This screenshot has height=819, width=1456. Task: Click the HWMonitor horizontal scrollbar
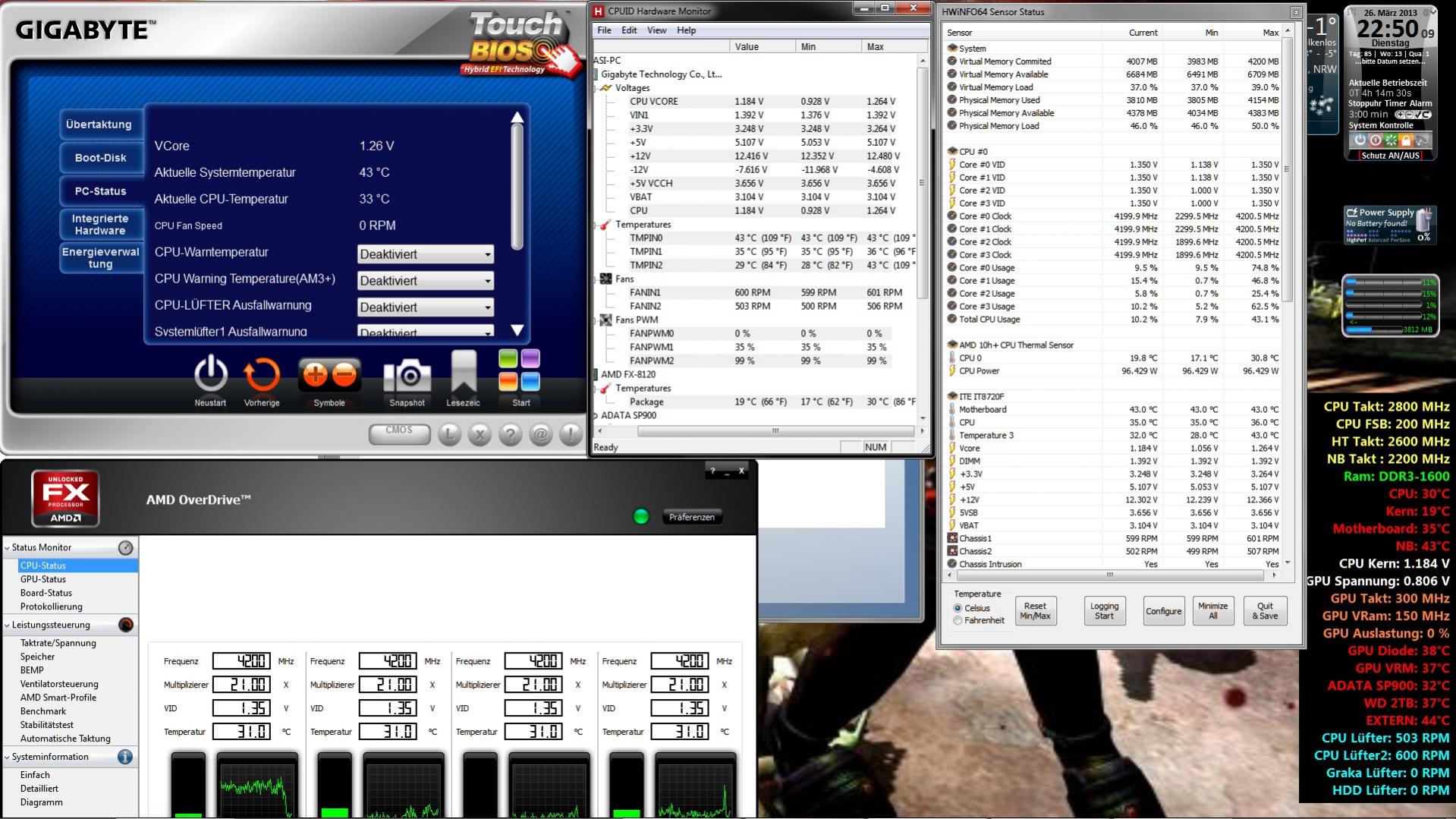[775, 431]
